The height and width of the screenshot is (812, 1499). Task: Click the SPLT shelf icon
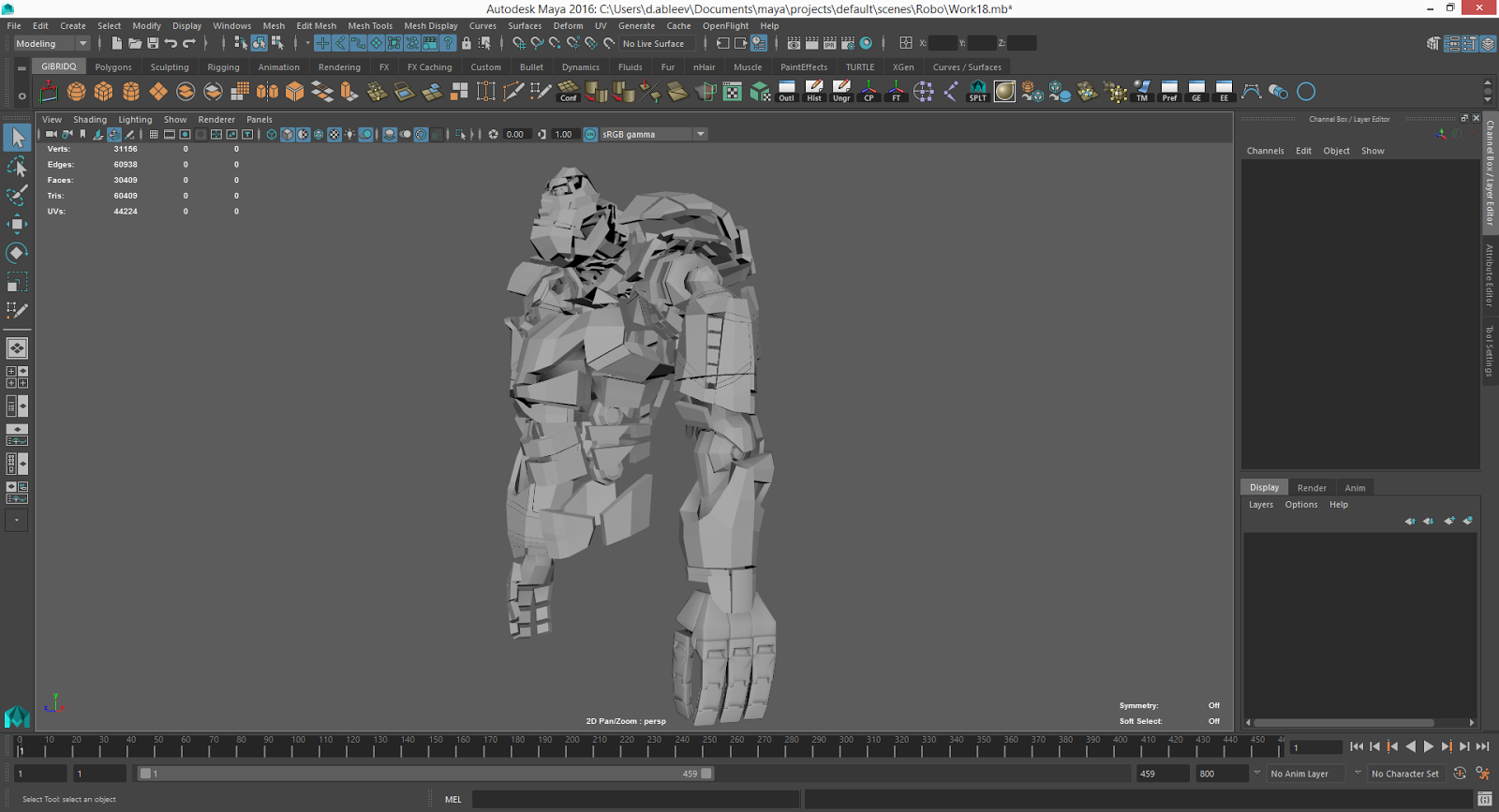click(977, 92)
